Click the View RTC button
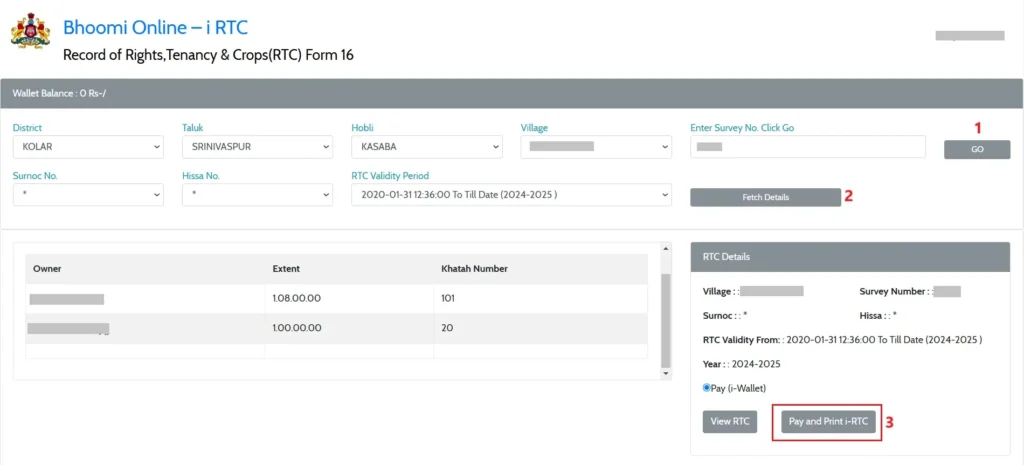This screenshot has width=1024, height=465. pyautogui.click(x=731, y=421)
